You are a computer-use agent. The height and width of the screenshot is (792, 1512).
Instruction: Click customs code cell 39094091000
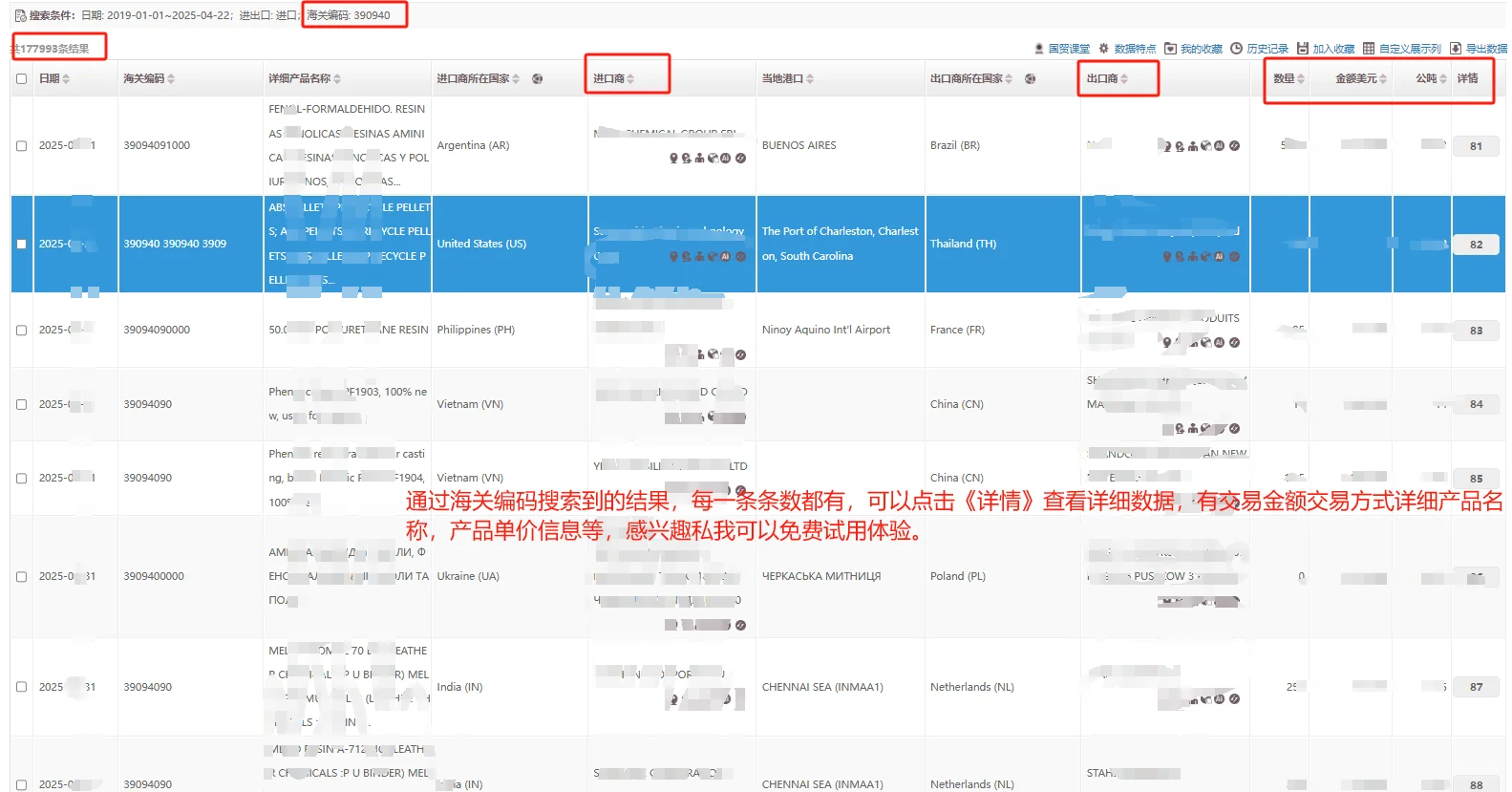coord(157,145)
